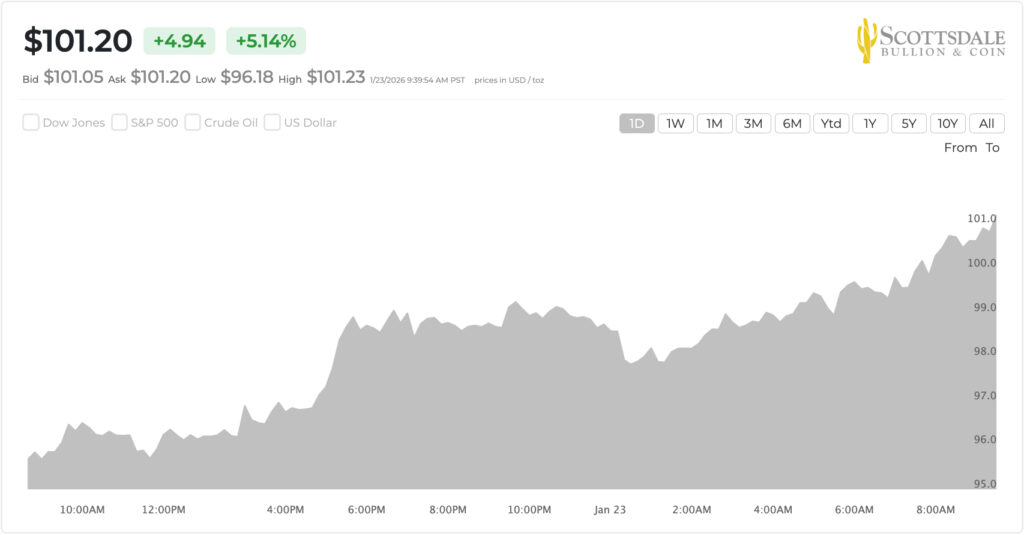Select the 1D time range
Image resolution: width=1024 pixels, height=535 pixels.
pos(637,123)
